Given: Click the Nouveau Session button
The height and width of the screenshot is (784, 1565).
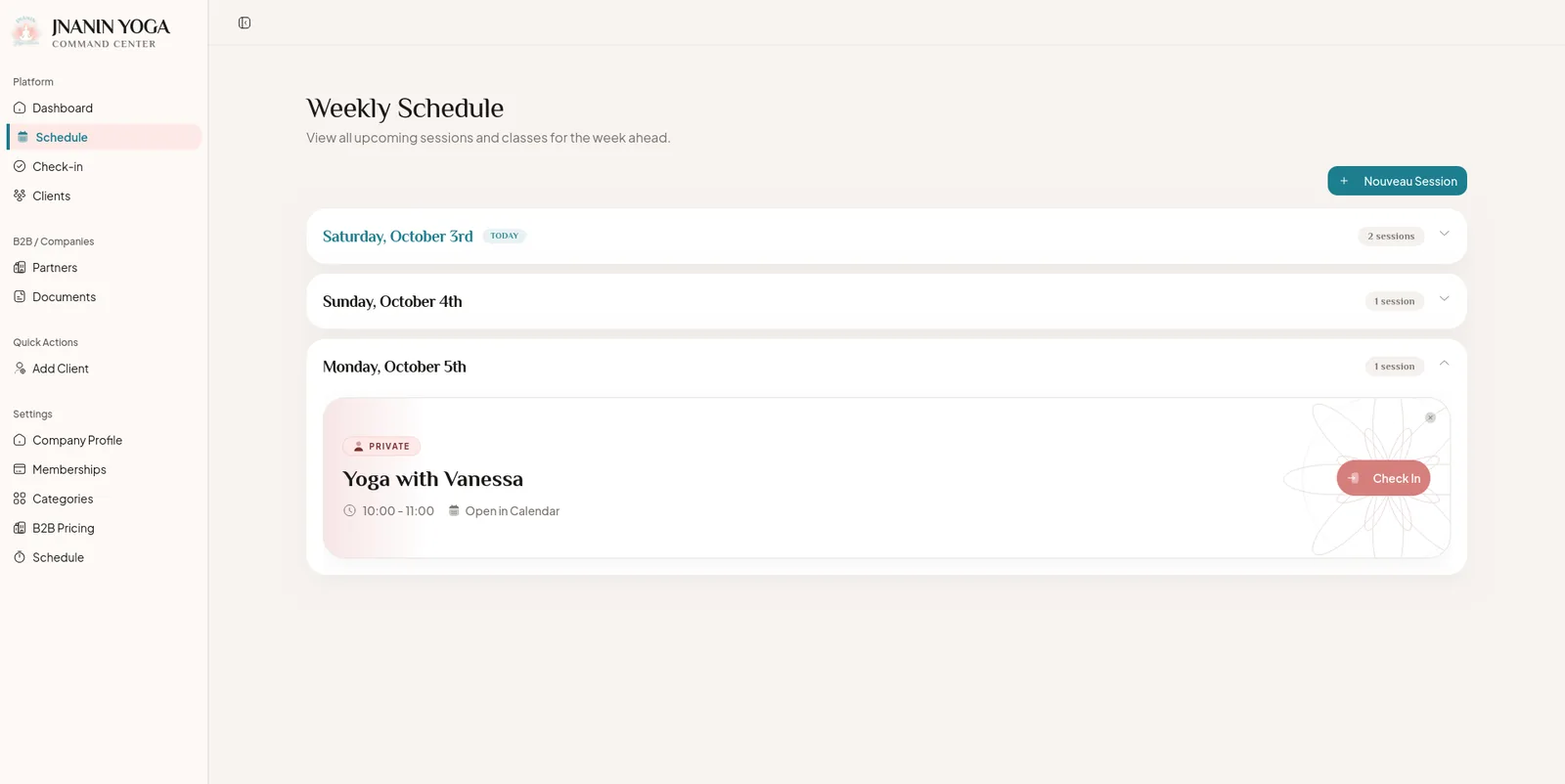Looking at the screenshot, I should tap(1397, 181).
